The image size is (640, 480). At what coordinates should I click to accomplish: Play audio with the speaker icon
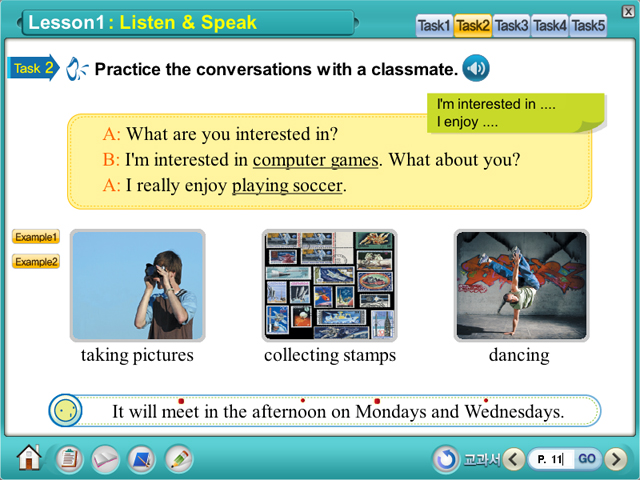click(476, 69)
